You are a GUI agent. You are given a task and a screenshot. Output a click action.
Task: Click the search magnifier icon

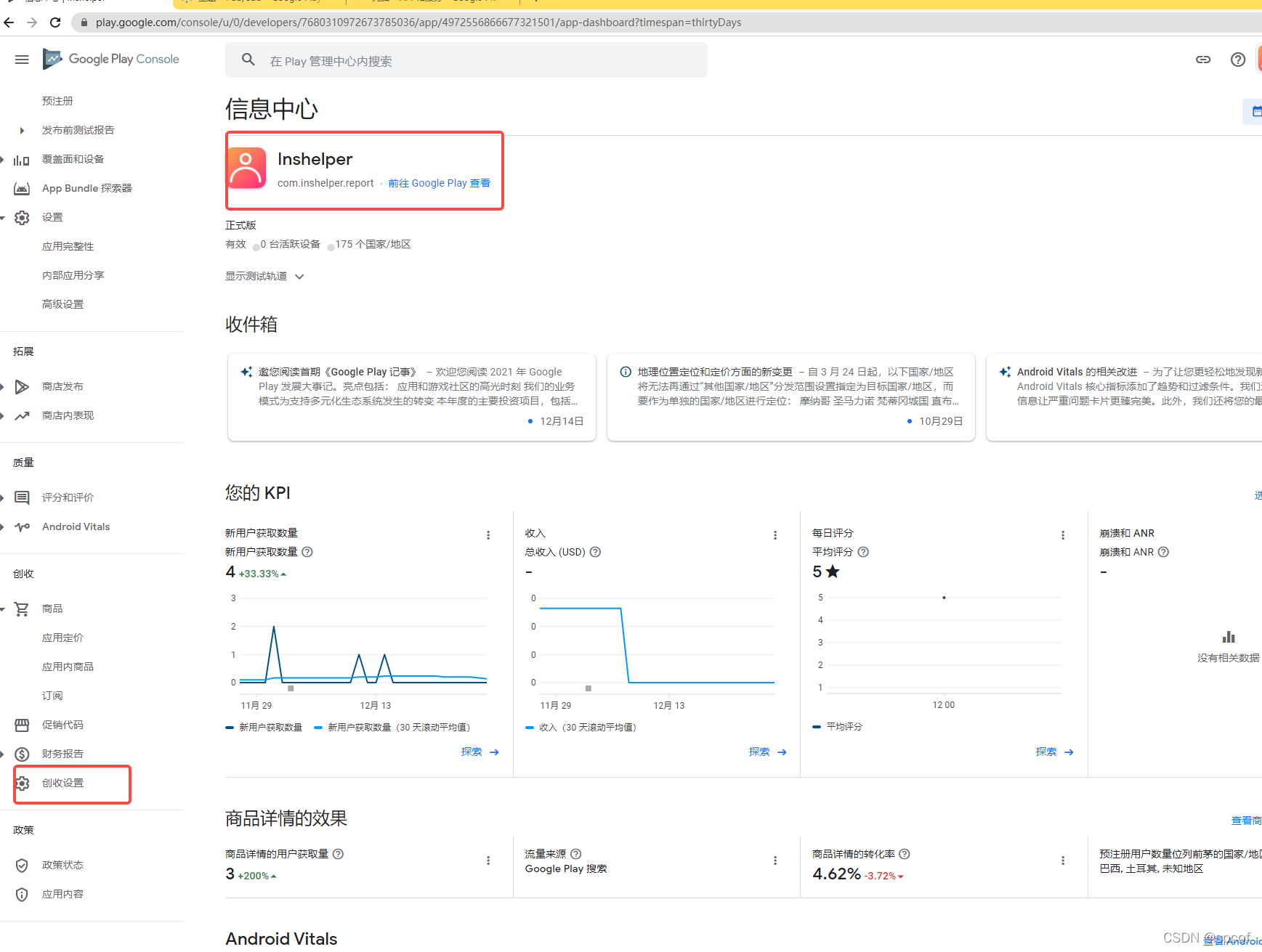pyautogui.click(x=248, y=60)
